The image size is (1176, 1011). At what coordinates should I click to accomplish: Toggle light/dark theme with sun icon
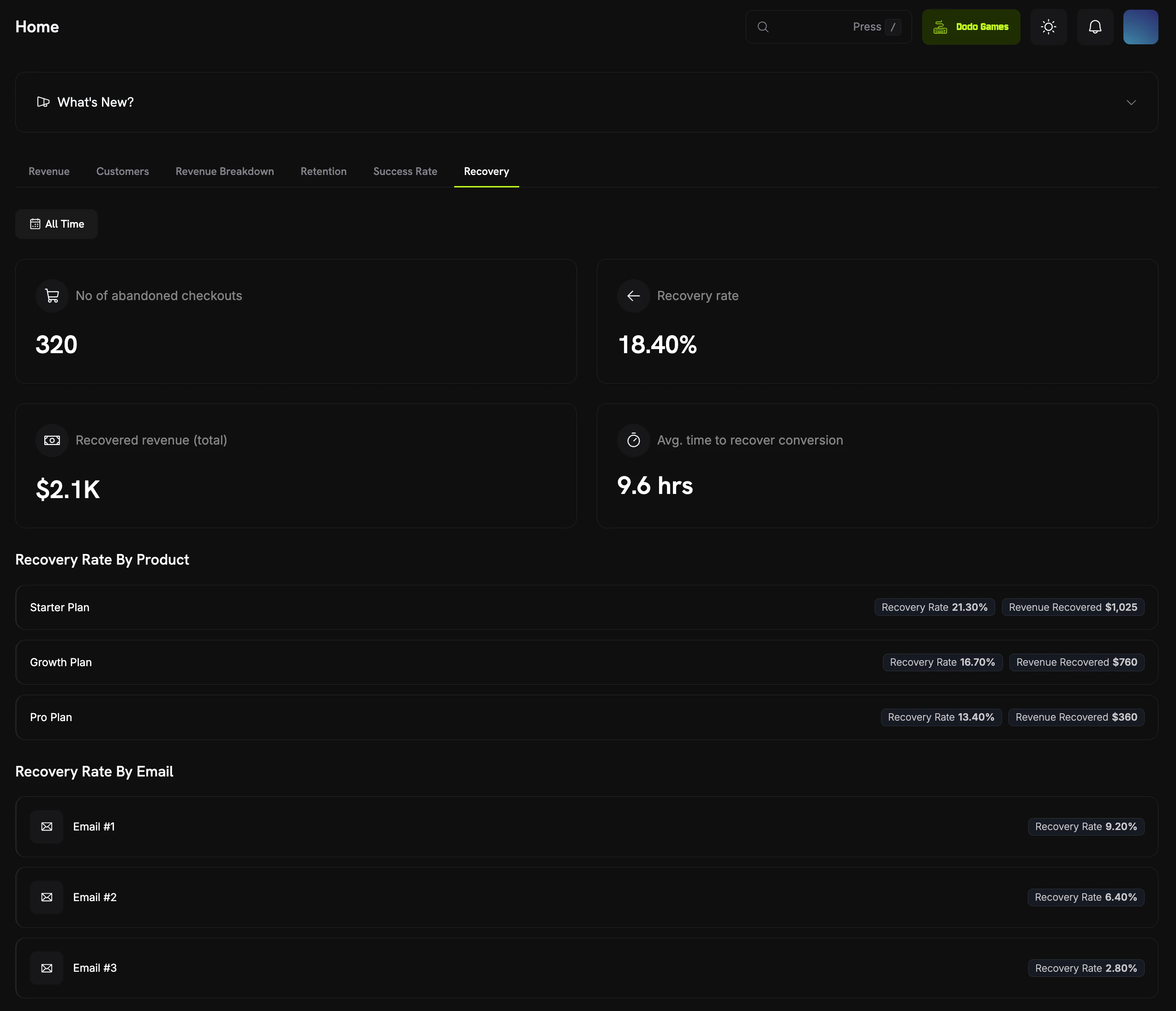[1048, 27]
